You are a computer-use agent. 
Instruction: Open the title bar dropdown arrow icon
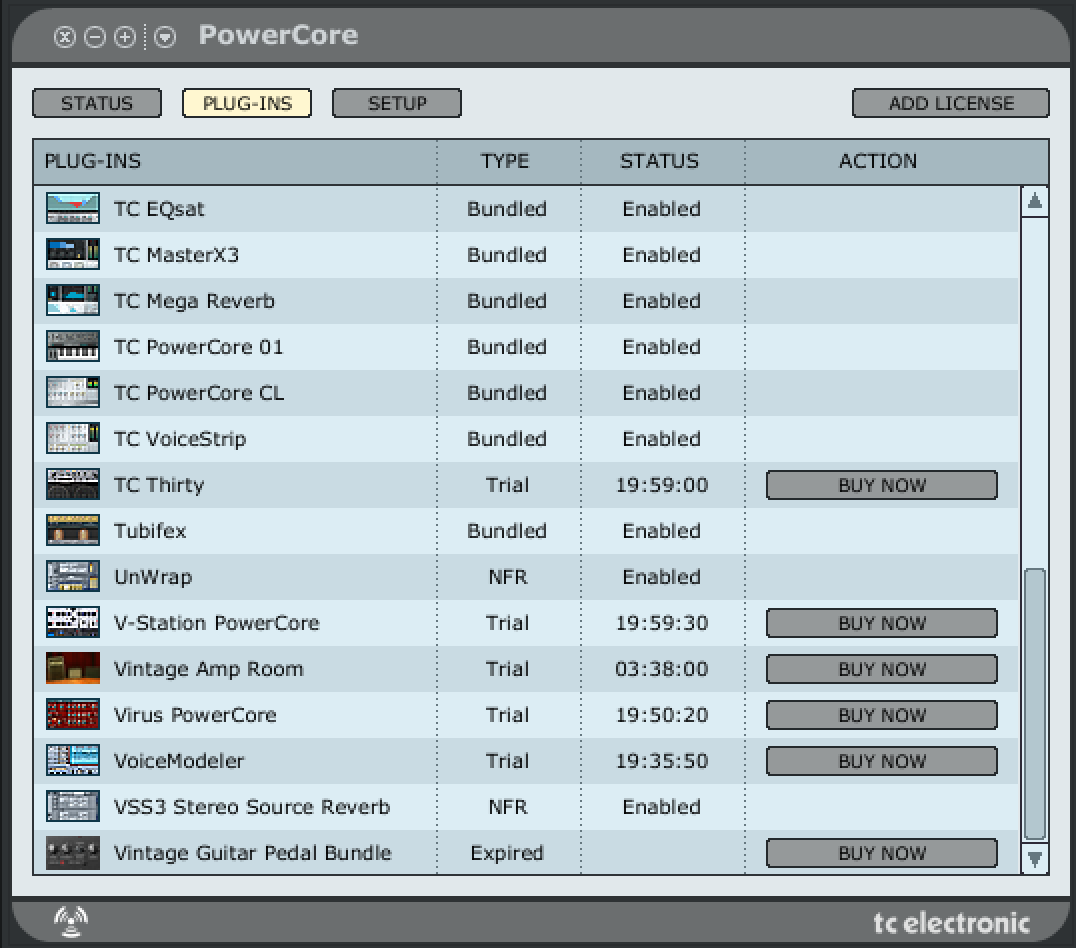[165, 36]
